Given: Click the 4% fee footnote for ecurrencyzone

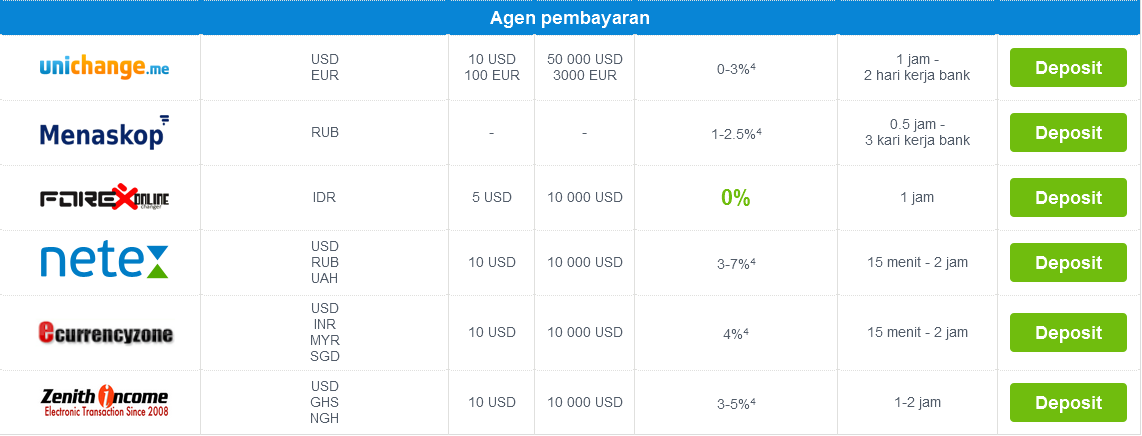Looking at the screenshot, I should (746, 332).
